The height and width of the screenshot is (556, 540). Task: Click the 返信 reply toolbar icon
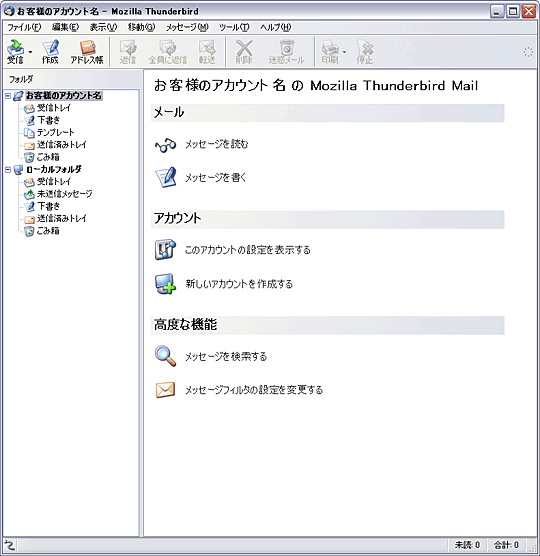coord(128,52)
